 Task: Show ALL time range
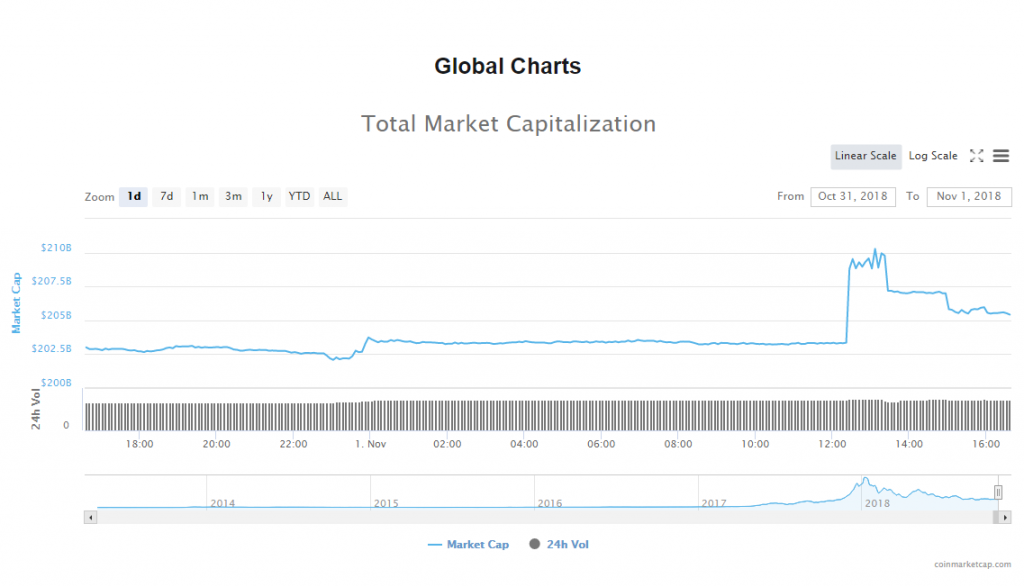[x=333, y=197]
